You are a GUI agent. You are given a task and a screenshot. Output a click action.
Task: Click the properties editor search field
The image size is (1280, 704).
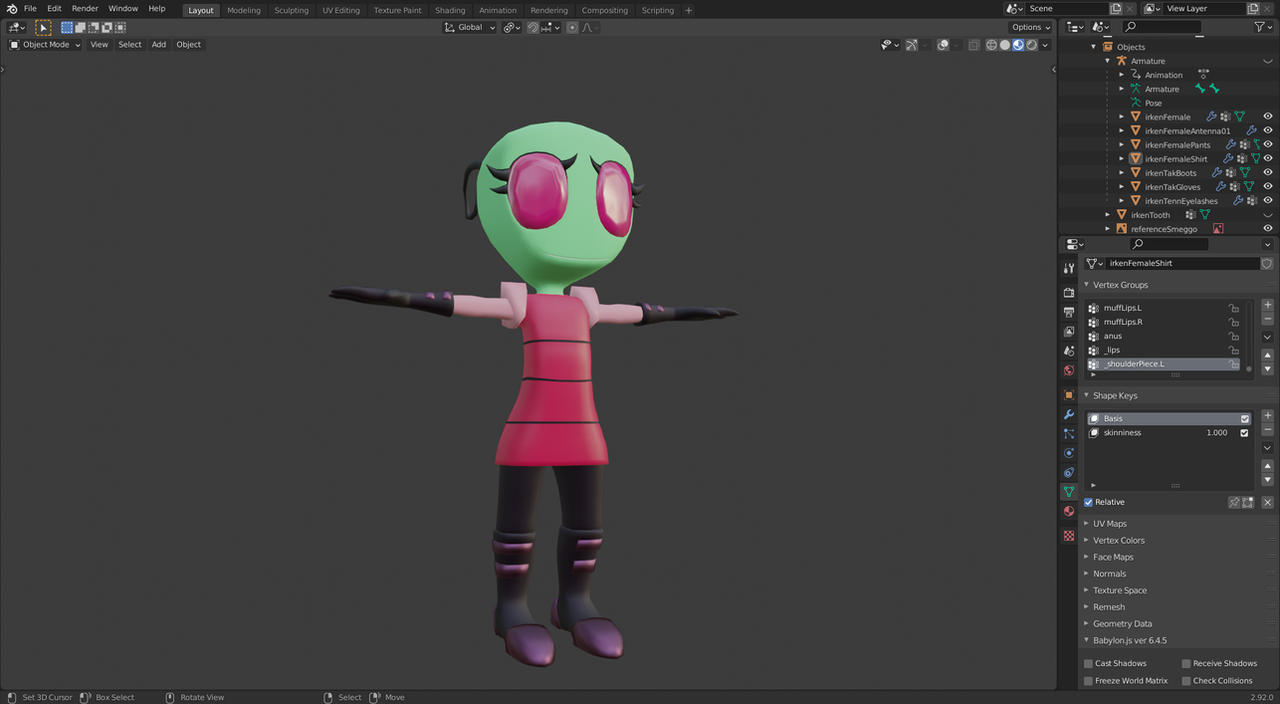click(x=1168, y=244)
